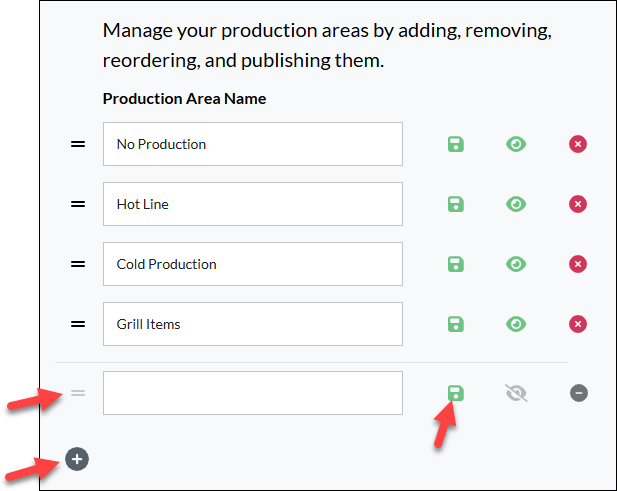Viewport: 617px width, 491px height.
Task: Click the reorder handle for Grill Items
Action: tap(78, 324)
